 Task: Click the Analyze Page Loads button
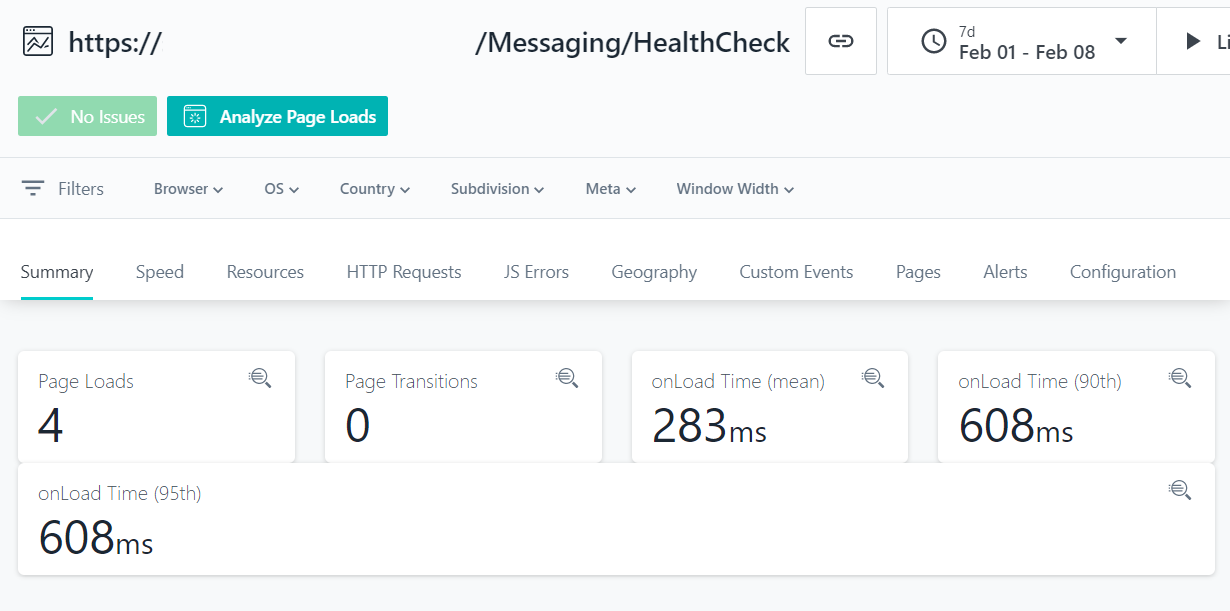pyautogui.click(x=277, y=116)
